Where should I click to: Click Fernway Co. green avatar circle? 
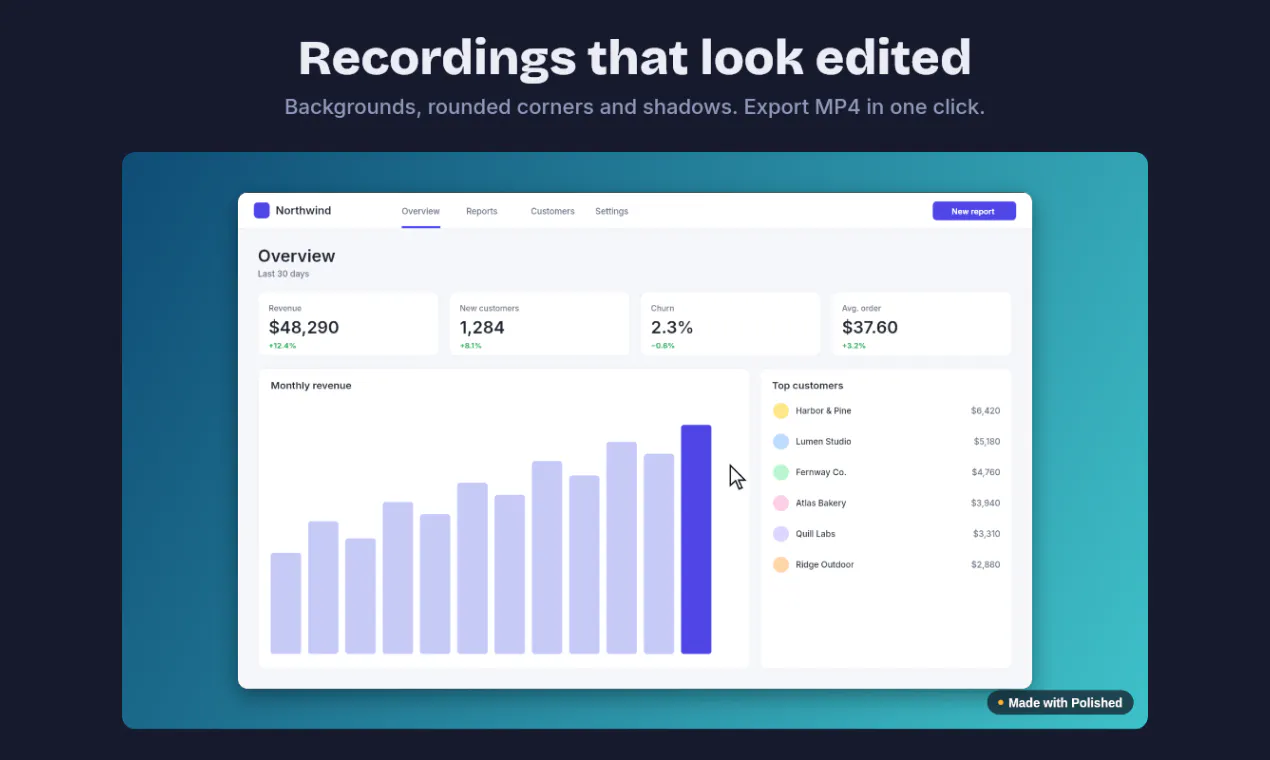point(781,472)
